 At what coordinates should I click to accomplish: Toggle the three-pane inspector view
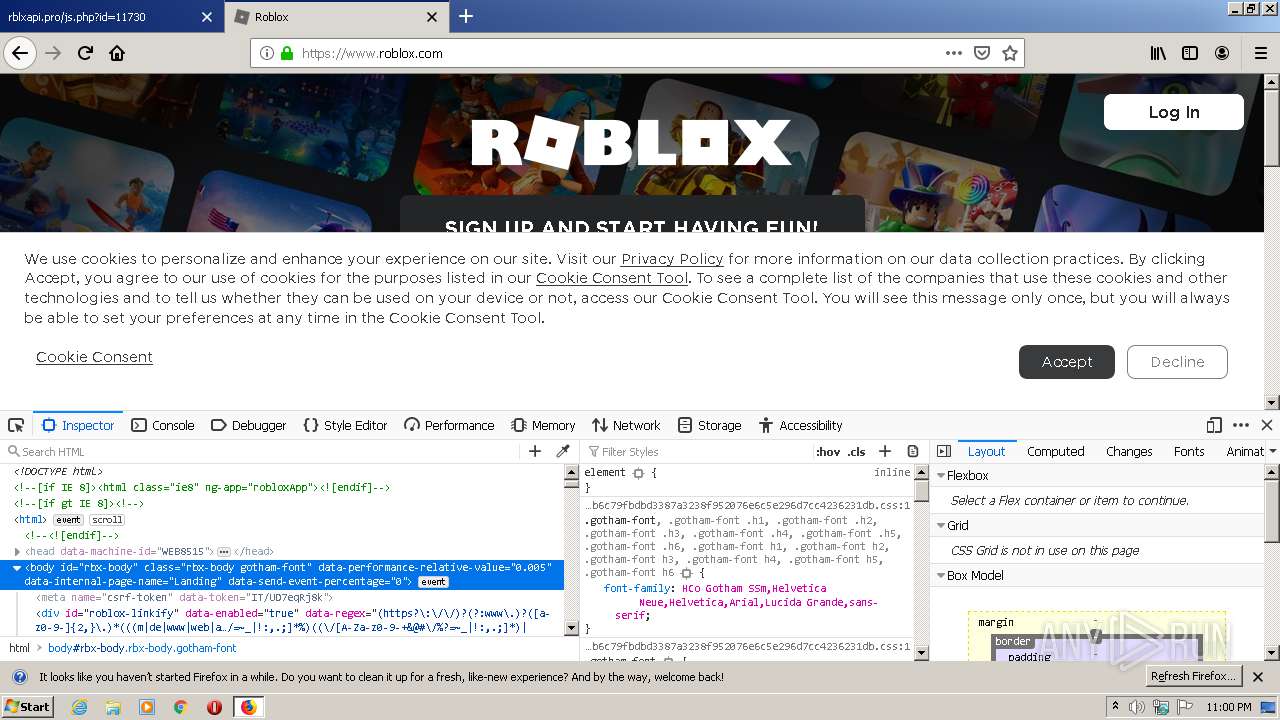click(944, 451)
